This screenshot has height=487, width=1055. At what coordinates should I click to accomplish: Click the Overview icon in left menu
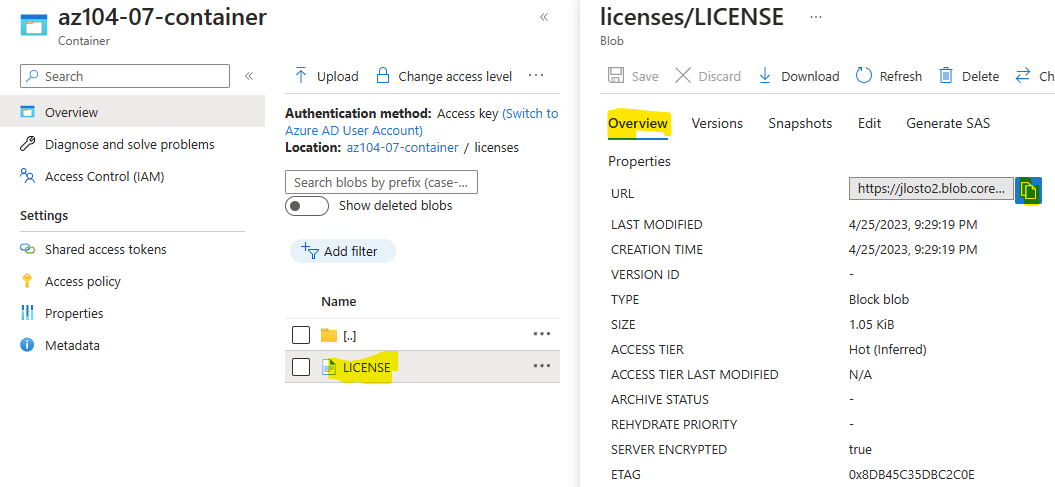(x=27, y=112)
